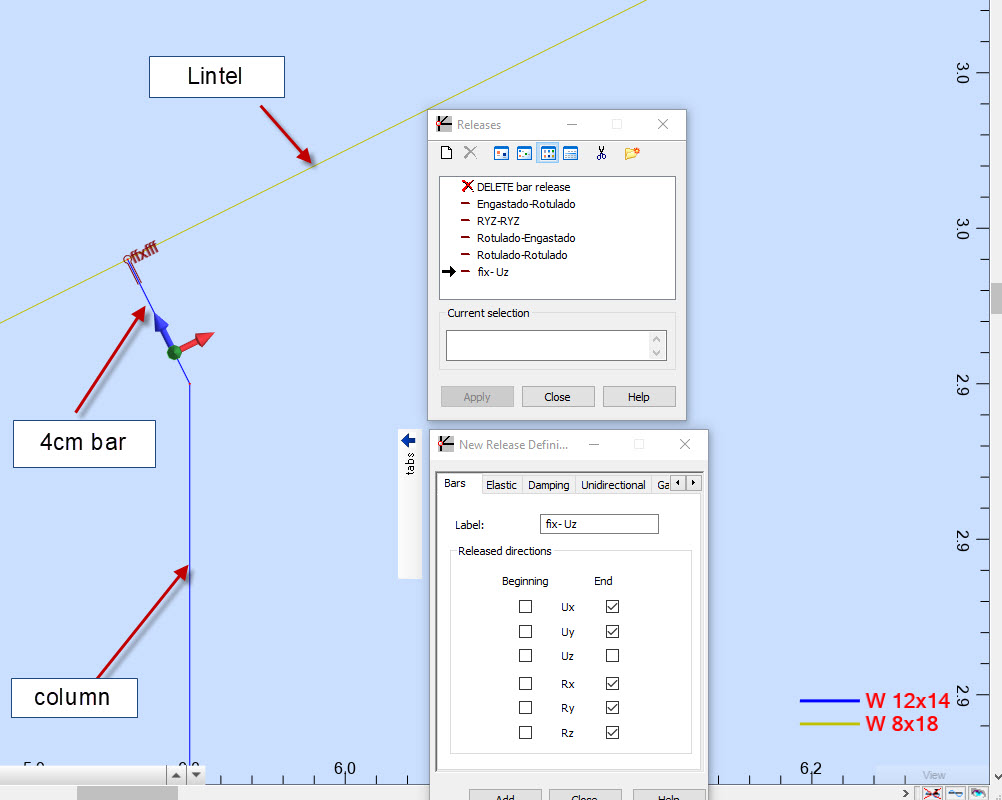Screen dimensions: 1002x800
Task: Click down arrow in Current selection box
Action: [656, 353]
